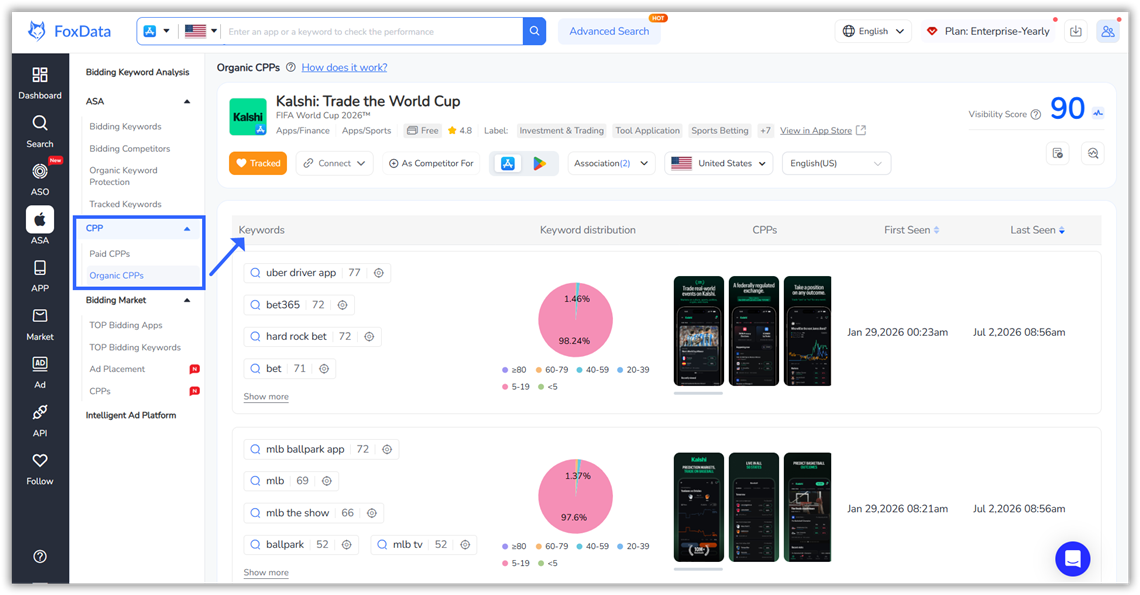Open the chat support bubble
Image resolution: width=1140 pixels, height=595 pixels.
[x=1072, y=559]
